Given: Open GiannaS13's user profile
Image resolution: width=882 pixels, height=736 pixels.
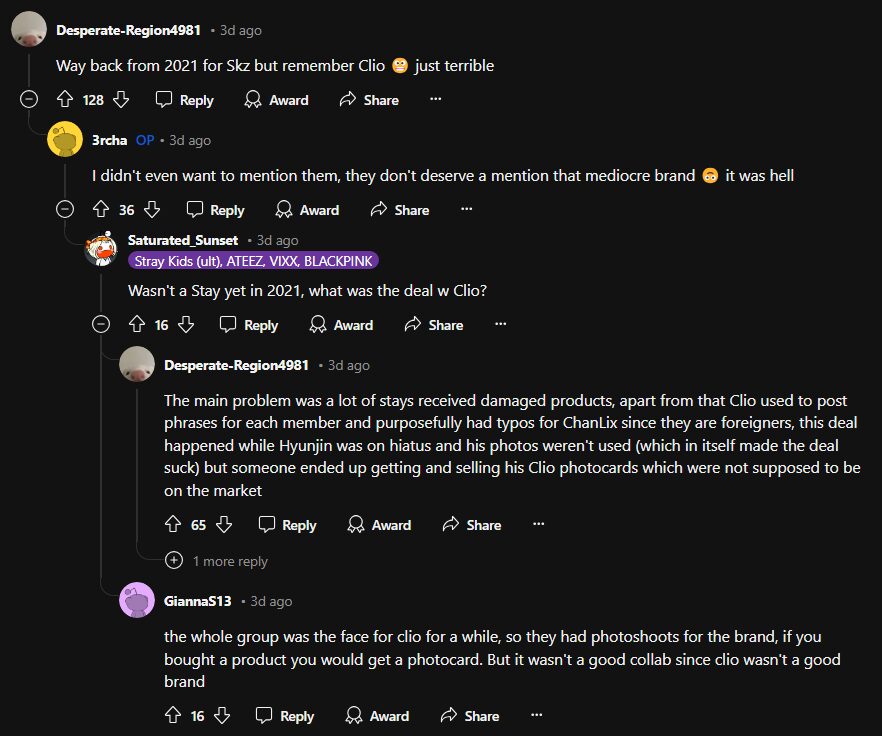Looking at the screenshot, I should pos(198,601).
